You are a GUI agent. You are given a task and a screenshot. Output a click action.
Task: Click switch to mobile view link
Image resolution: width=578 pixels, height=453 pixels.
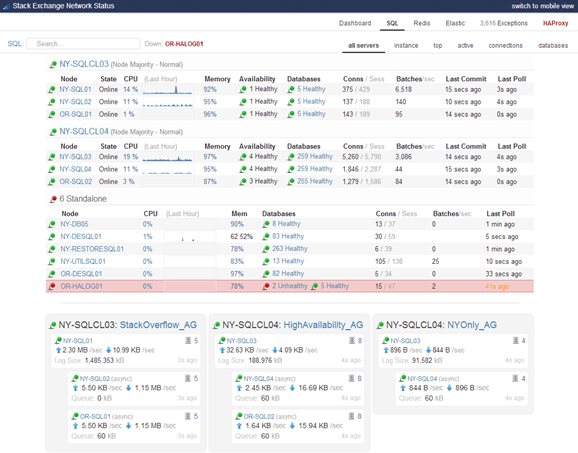click(543, 6)
